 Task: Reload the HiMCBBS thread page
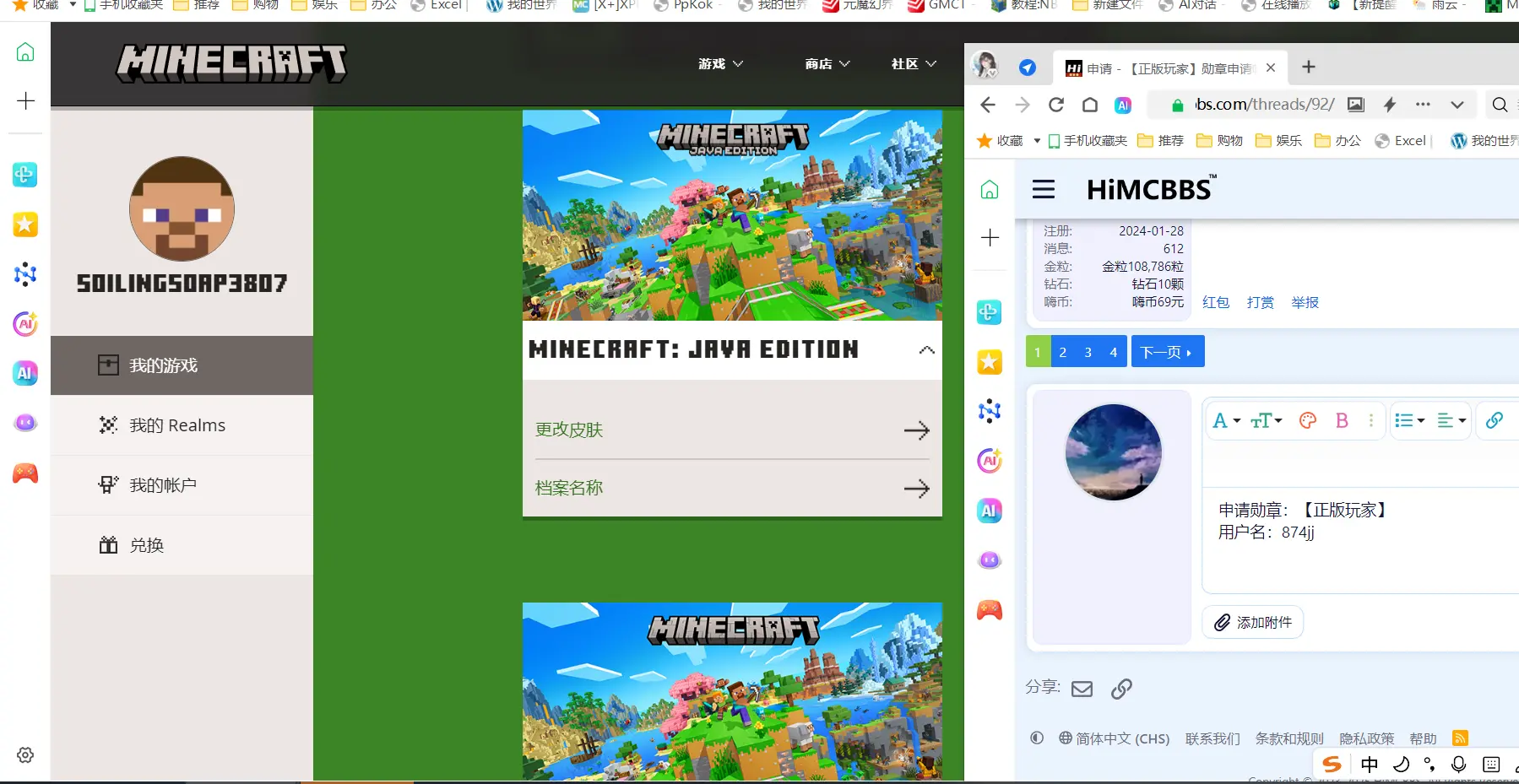point(1055,105)
